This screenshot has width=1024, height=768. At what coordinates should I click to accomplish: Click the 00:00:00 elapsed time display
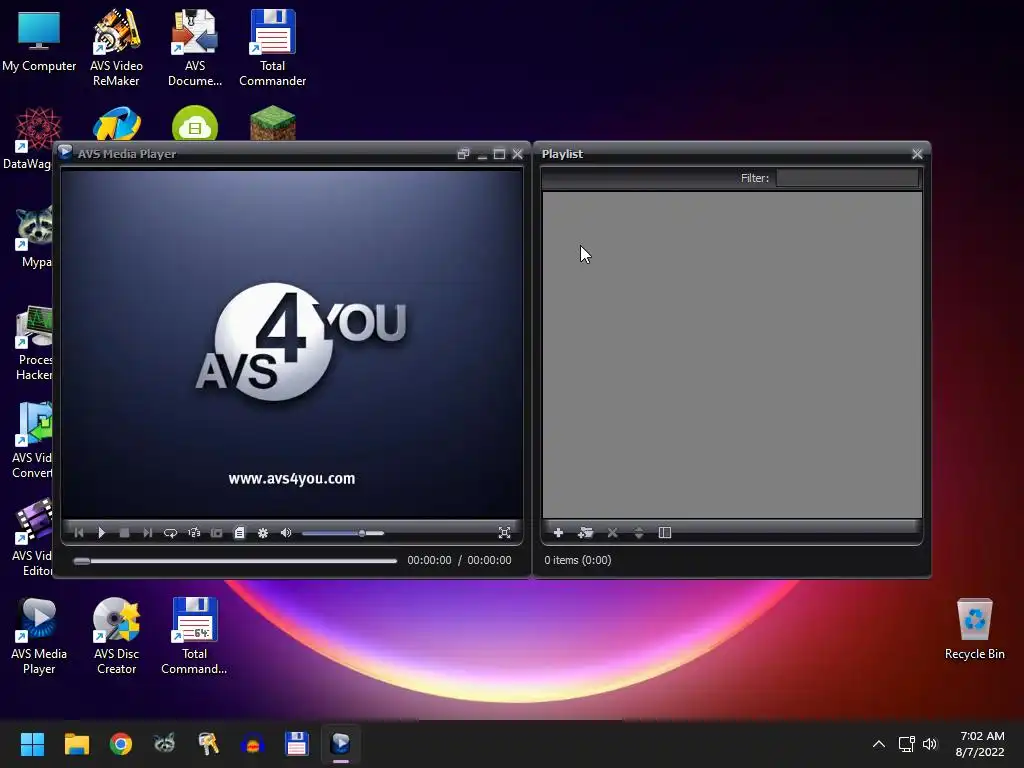[x=429, y=560]
